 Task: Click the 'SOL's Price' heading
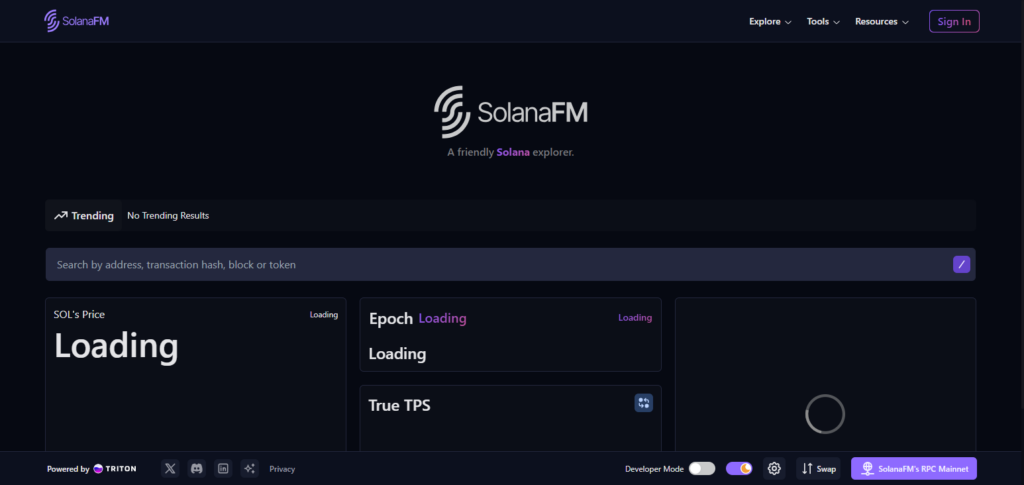pyautogui.click(x=79, y=315)
